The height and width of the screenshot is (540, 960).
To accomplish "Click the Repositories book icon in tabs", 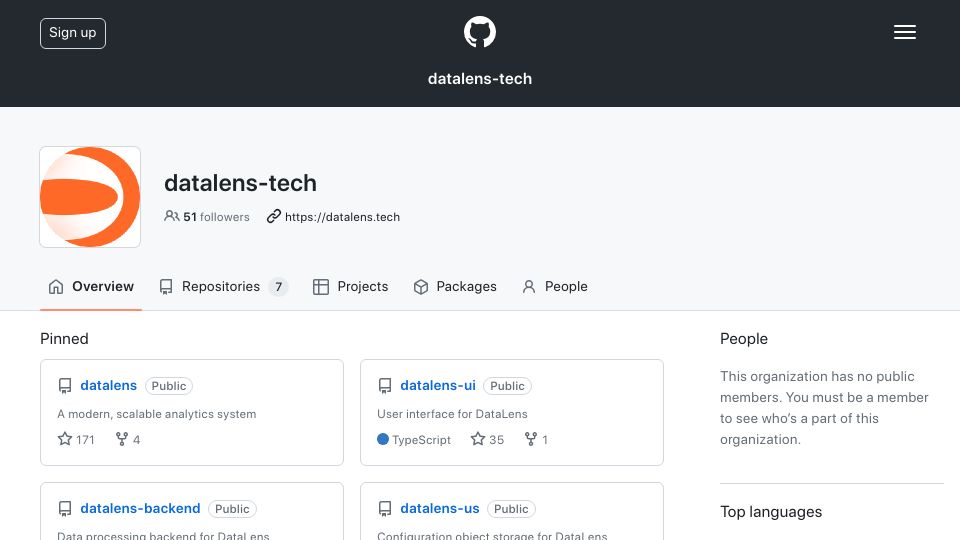I will [x=166, y=287].
